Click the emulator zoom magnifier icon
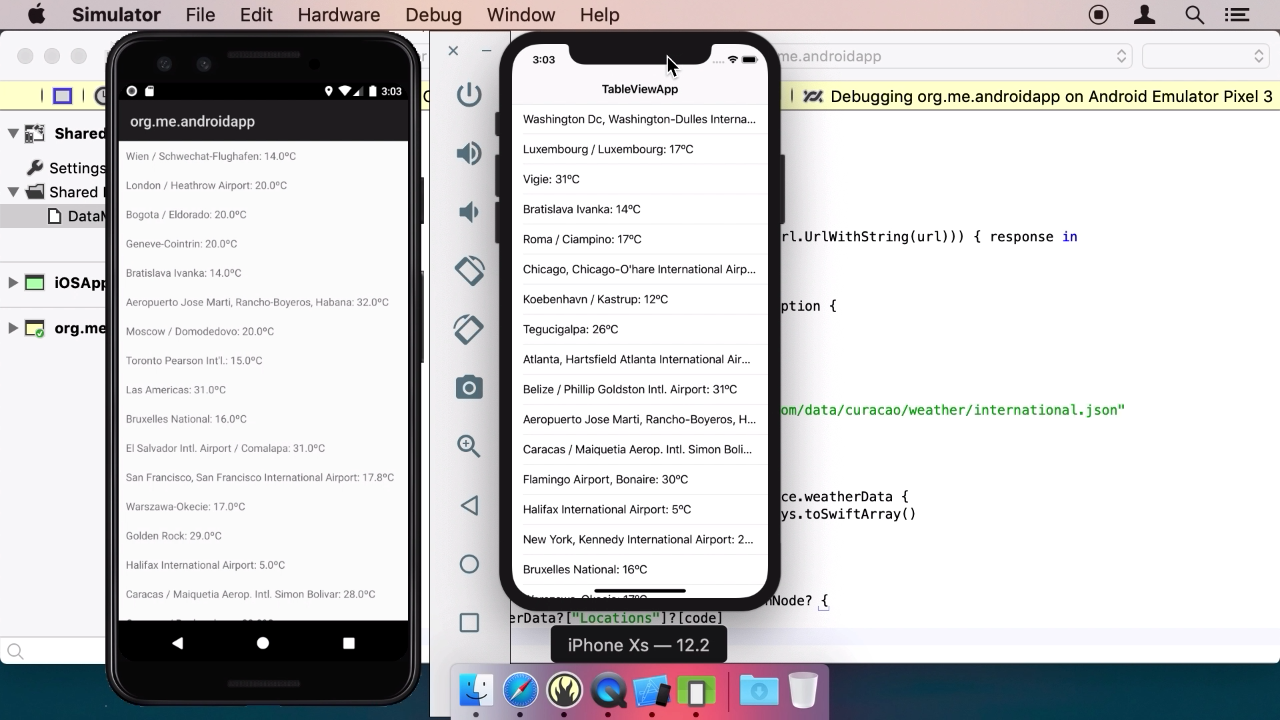This screenshot has width=1280, height=720. coord(469,446)
